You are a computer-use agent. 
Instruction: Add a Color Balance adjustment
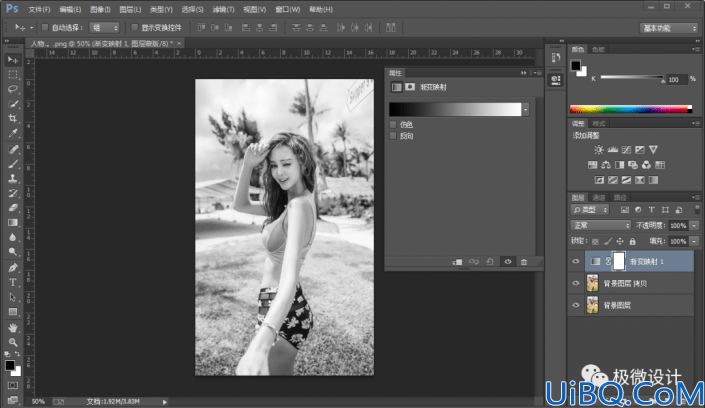point(606,165)
